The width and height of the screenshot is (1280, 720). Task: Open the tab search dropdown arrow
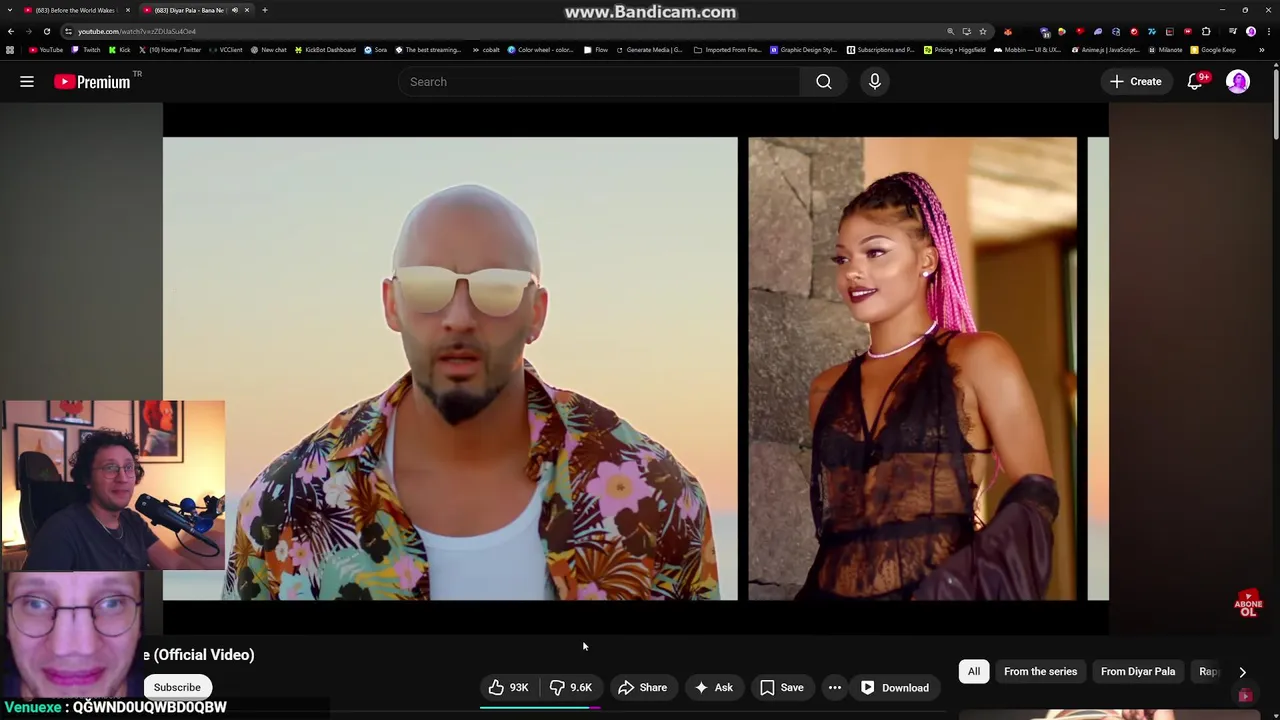(10, 10)
